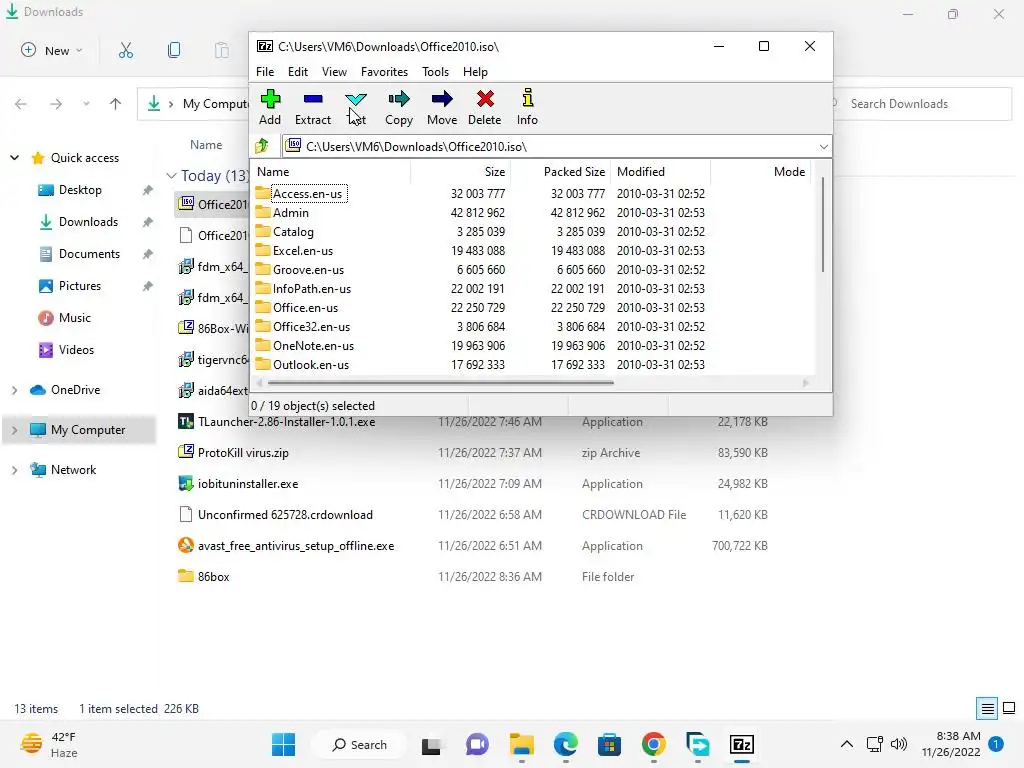
Task: Collapse the Today (13) group
Action: point(171,176)
